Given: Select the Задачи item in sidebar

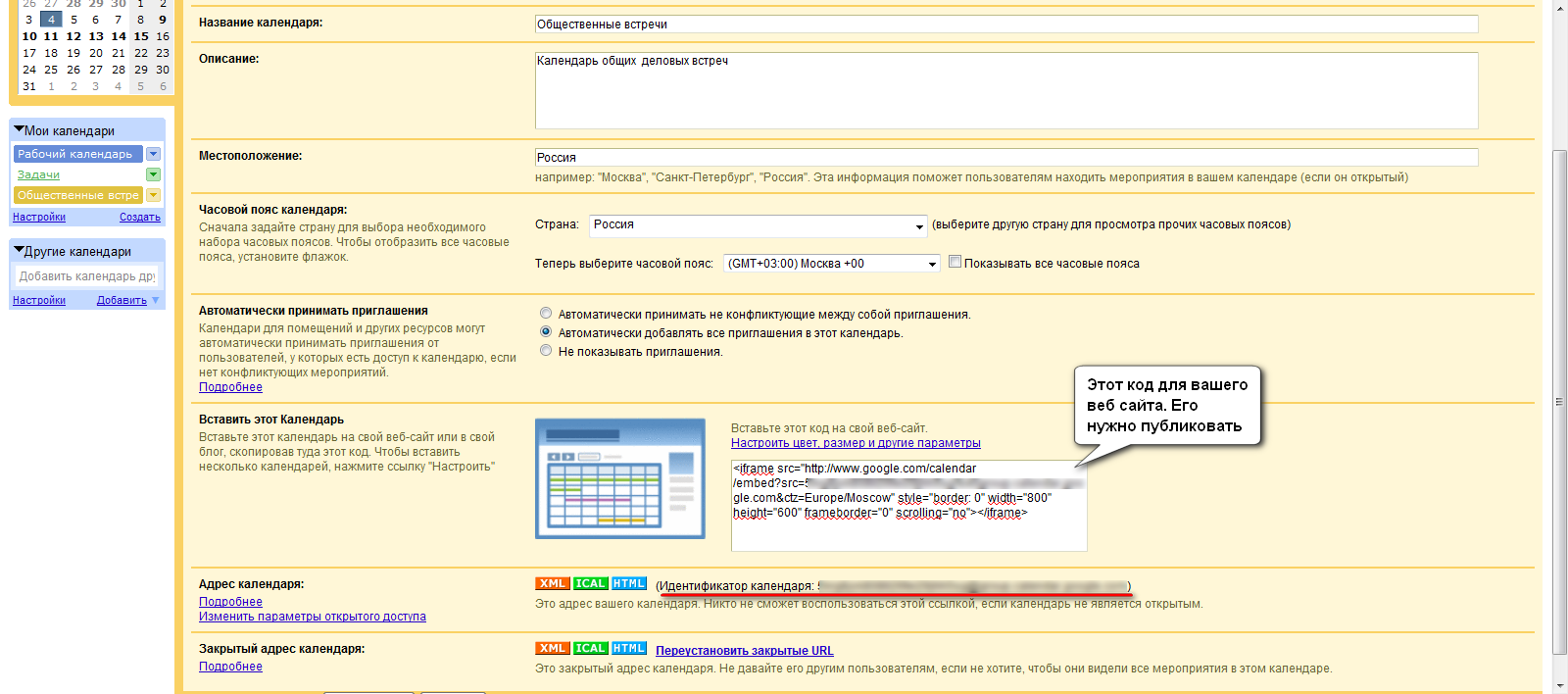Looking at the screenshot, I should [38, 174].
